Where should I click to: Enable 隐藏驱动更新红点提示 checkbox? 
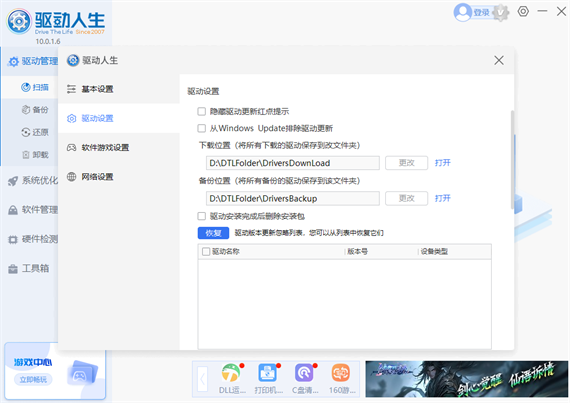[201, 111]
